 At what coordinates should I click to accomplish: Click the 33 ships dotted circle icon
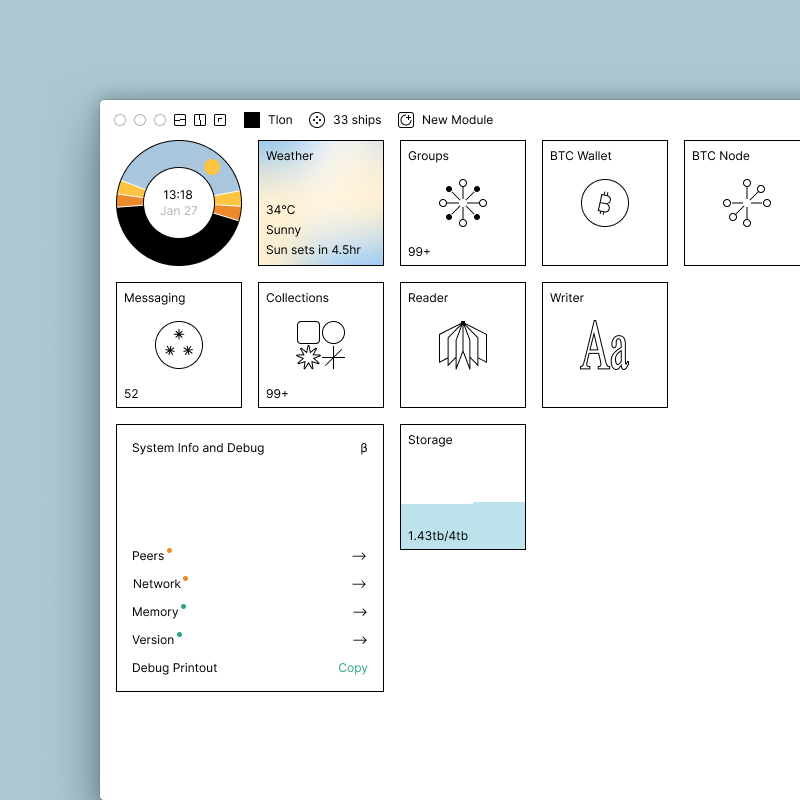click(317, 120)
